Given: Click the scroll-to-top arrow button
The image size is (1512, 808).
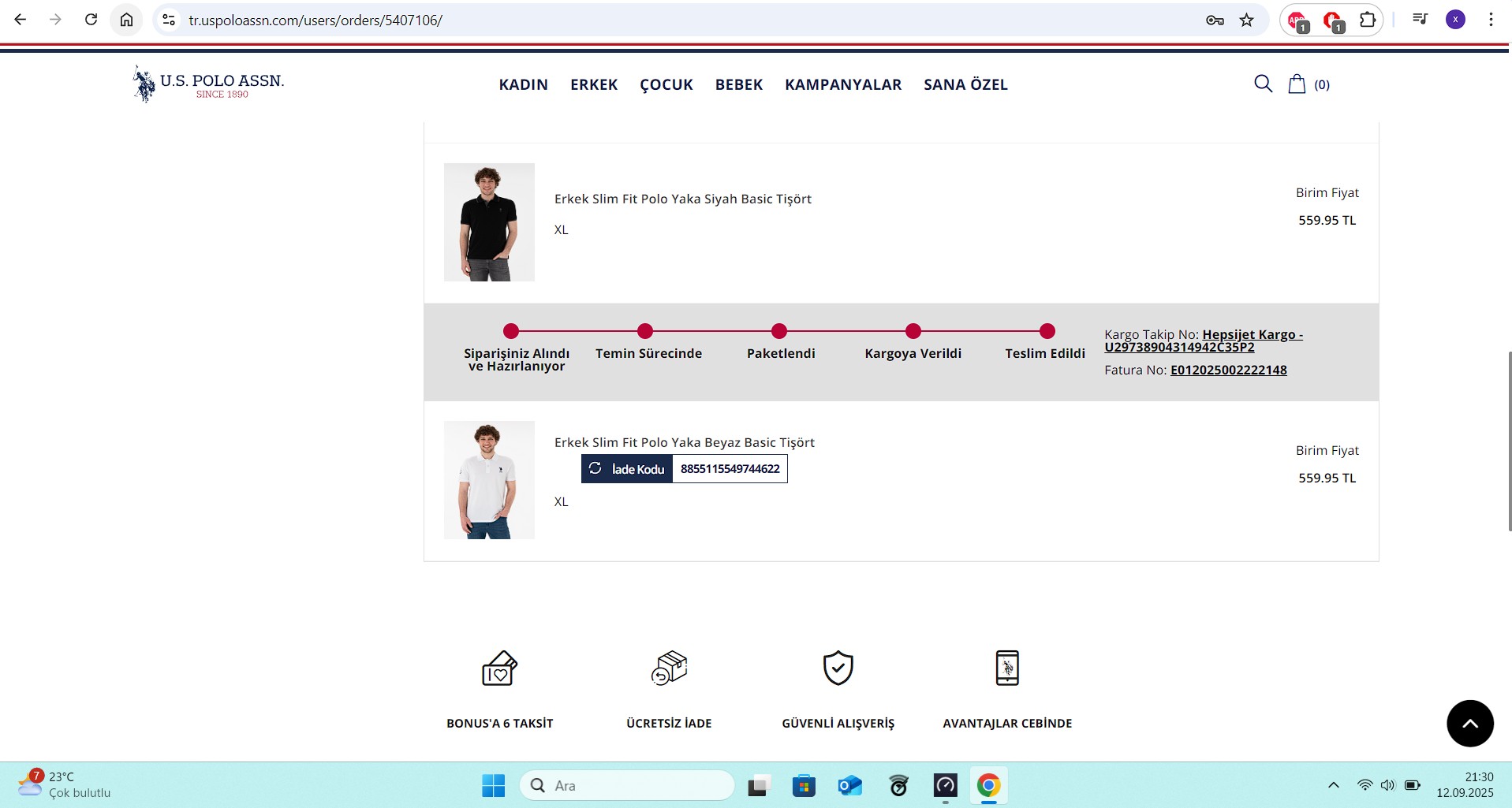Looking at the screenshot, I should tap(1469, 723).
